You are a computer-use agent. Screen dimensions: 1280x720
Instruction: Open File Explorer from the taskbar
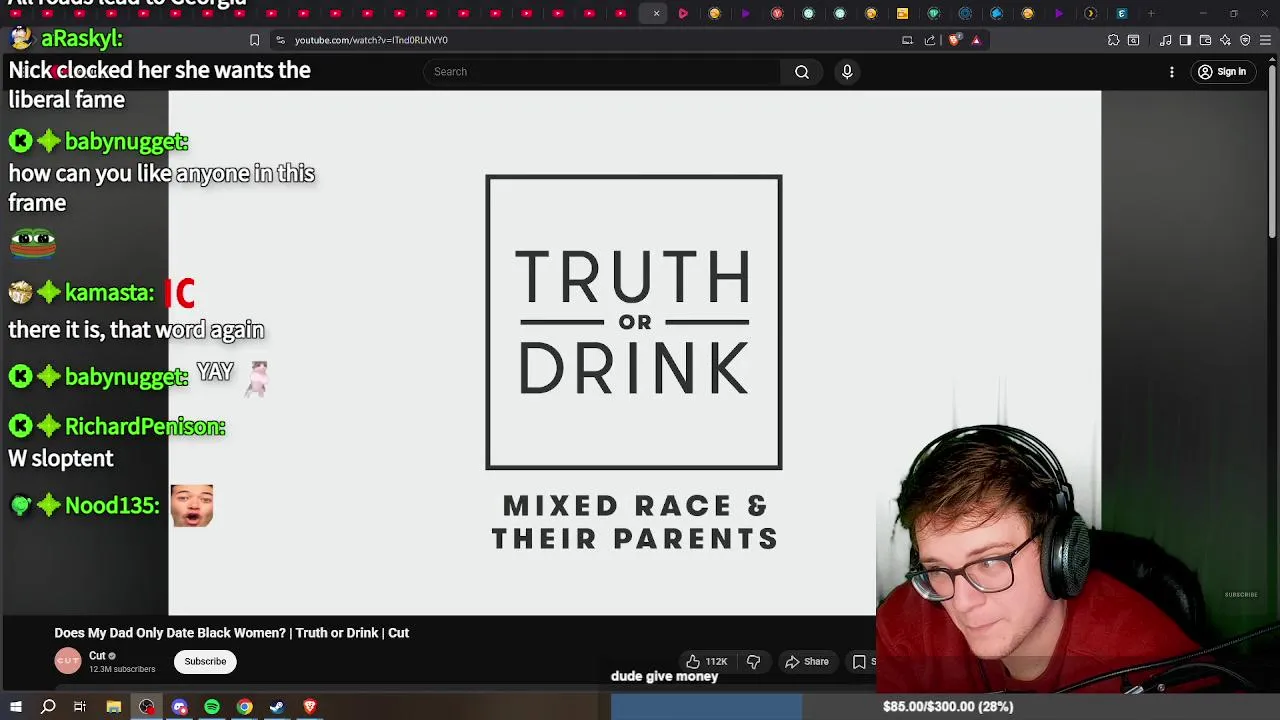pos(114,707)
